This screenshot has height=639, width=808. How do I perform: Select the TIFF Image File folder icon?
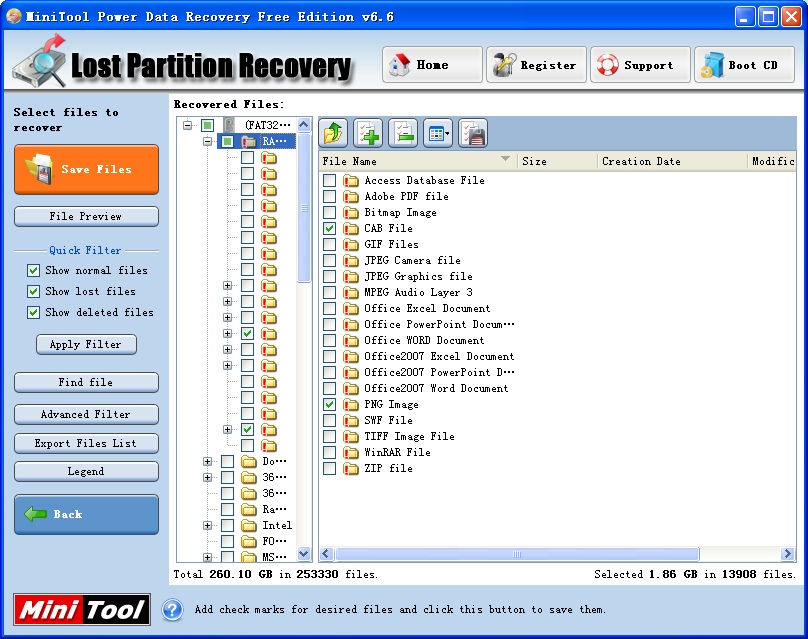pyautogui.click(x=351, y=436)
